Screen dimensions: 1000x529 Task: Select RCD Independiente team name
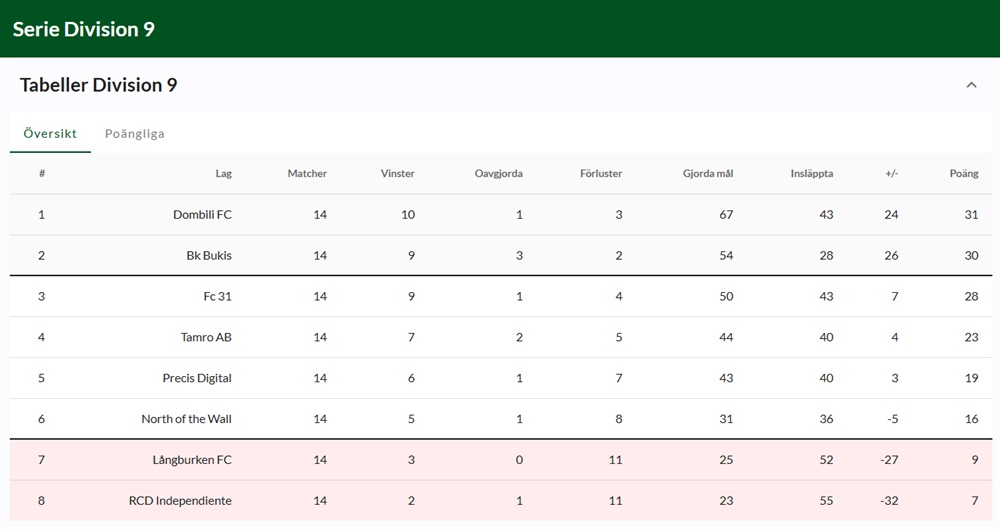(x=180, y=501)
